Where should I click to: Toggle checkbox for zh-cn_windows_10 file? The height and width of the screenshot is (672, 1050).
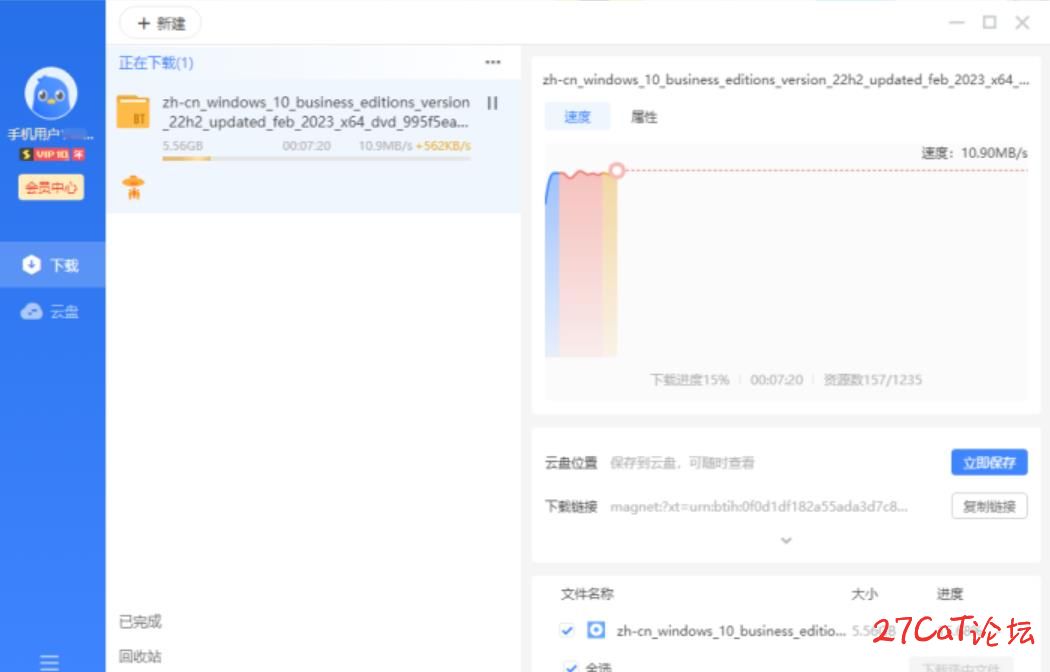(x=567, y=631)
